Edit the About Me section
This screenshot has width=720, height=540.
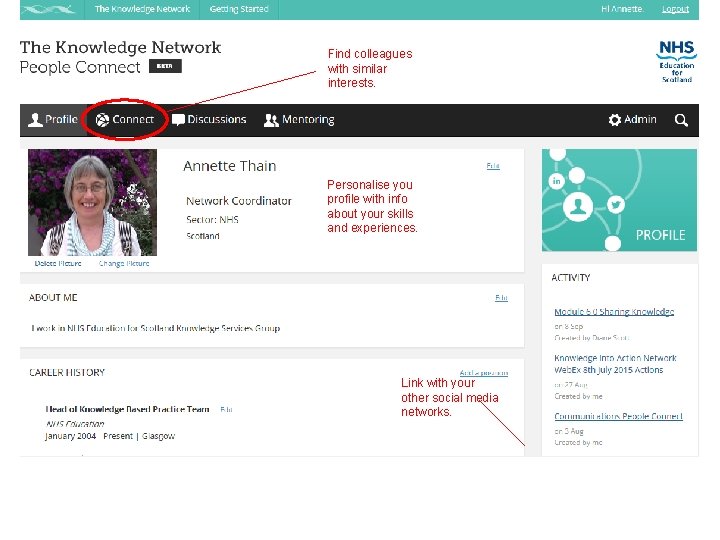[x=501, y=298]
